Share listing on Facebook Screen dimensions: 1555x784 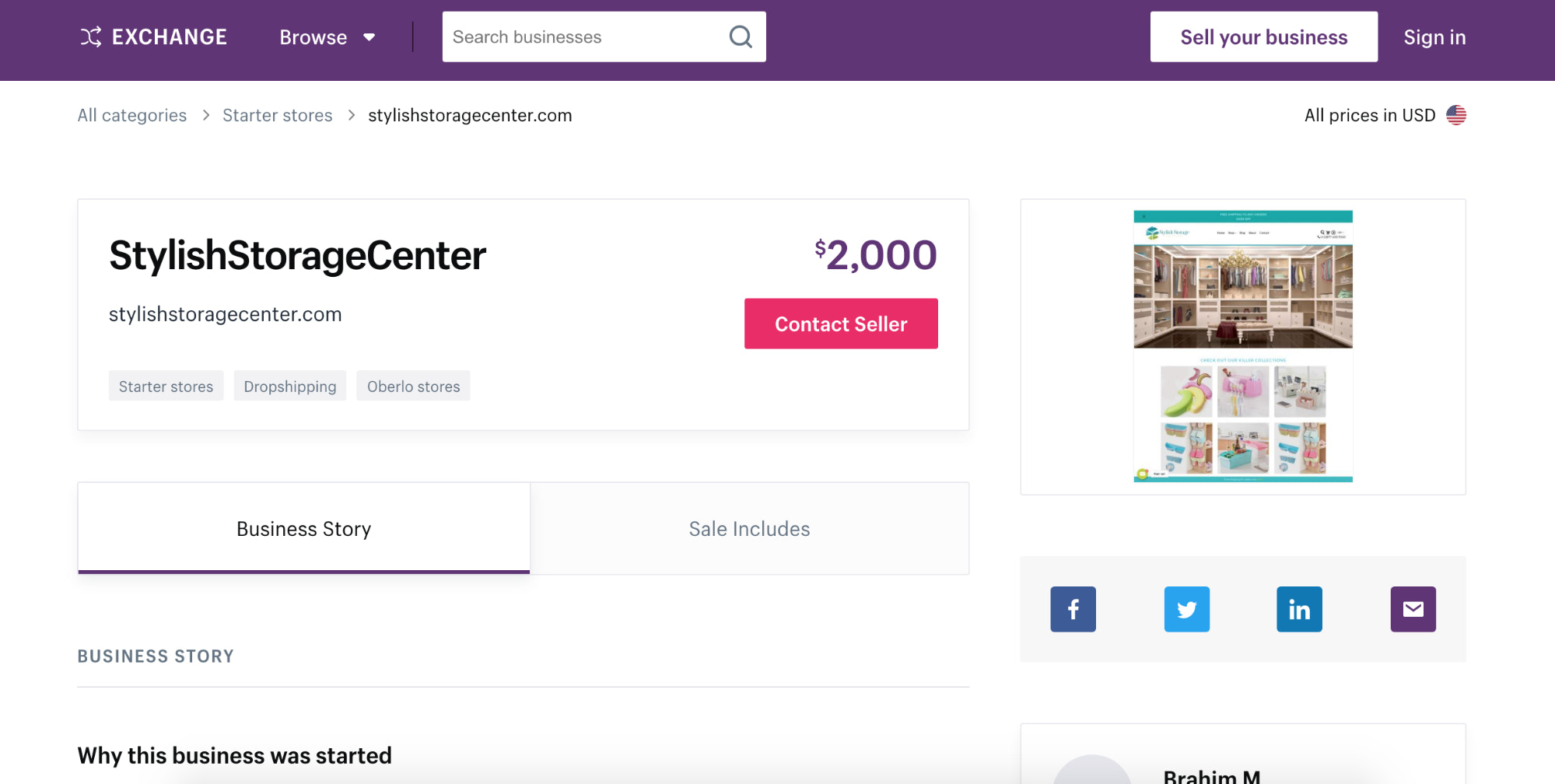click(x=1073, y=609)
